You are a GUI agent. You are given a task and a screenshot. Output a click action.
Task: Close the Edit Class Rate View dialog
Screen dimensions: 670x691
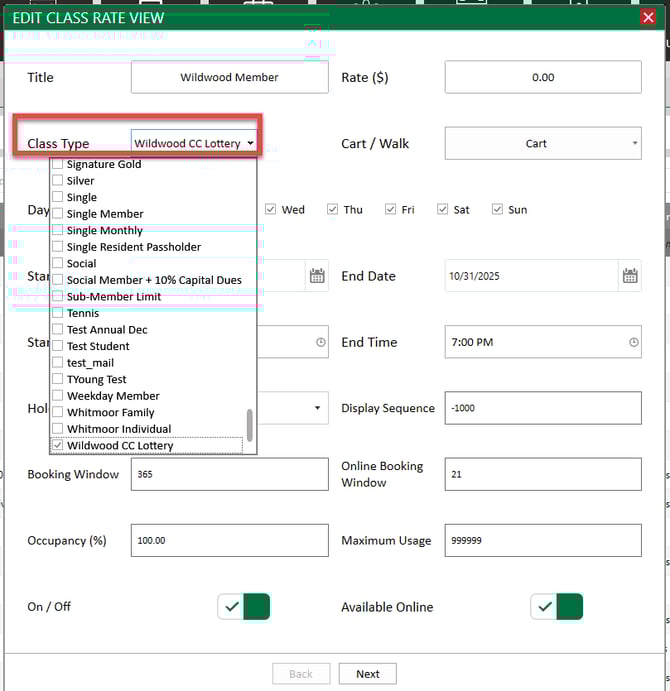pos(648,17)
